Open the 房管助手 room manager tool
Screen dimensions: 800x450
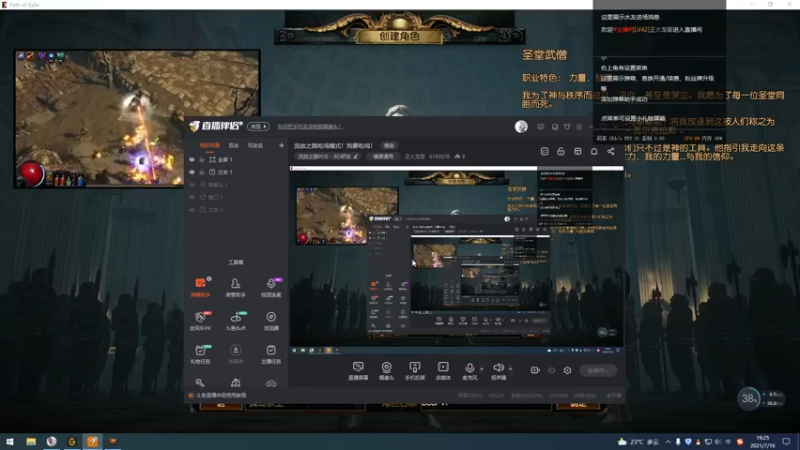tap(235, 287)
